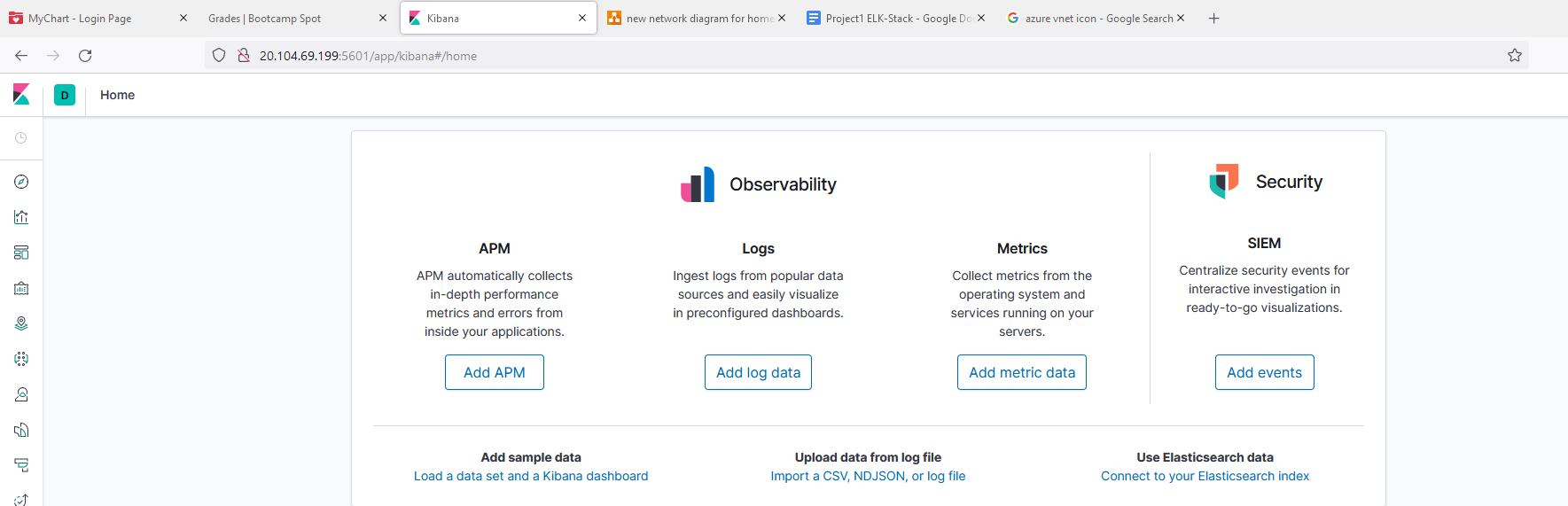Show recently viewed items clock icon
This screenshot has width=1568, height=506.
[x=21, y=138]
